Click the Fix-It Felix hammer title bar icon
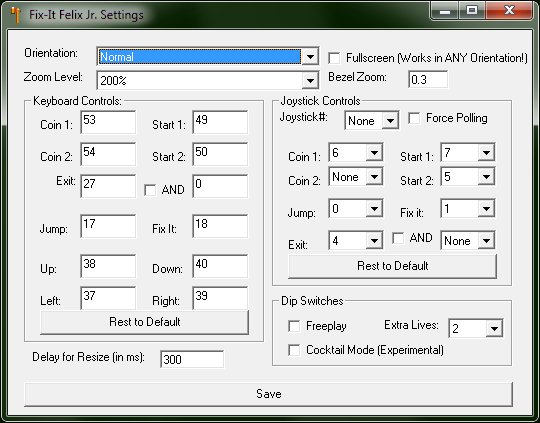Viewport: 540px width, 423px height. click(x=16, y=15)
